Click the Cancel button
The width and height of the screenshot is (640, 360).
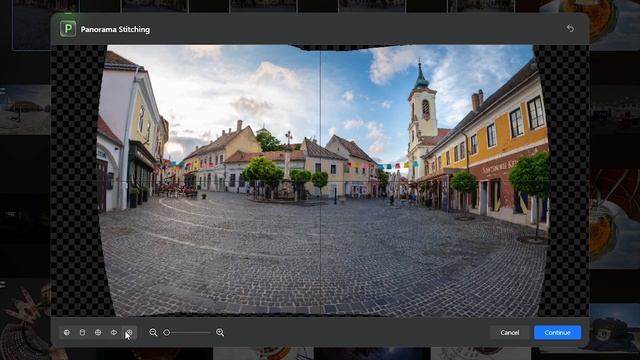click(510, 333)
